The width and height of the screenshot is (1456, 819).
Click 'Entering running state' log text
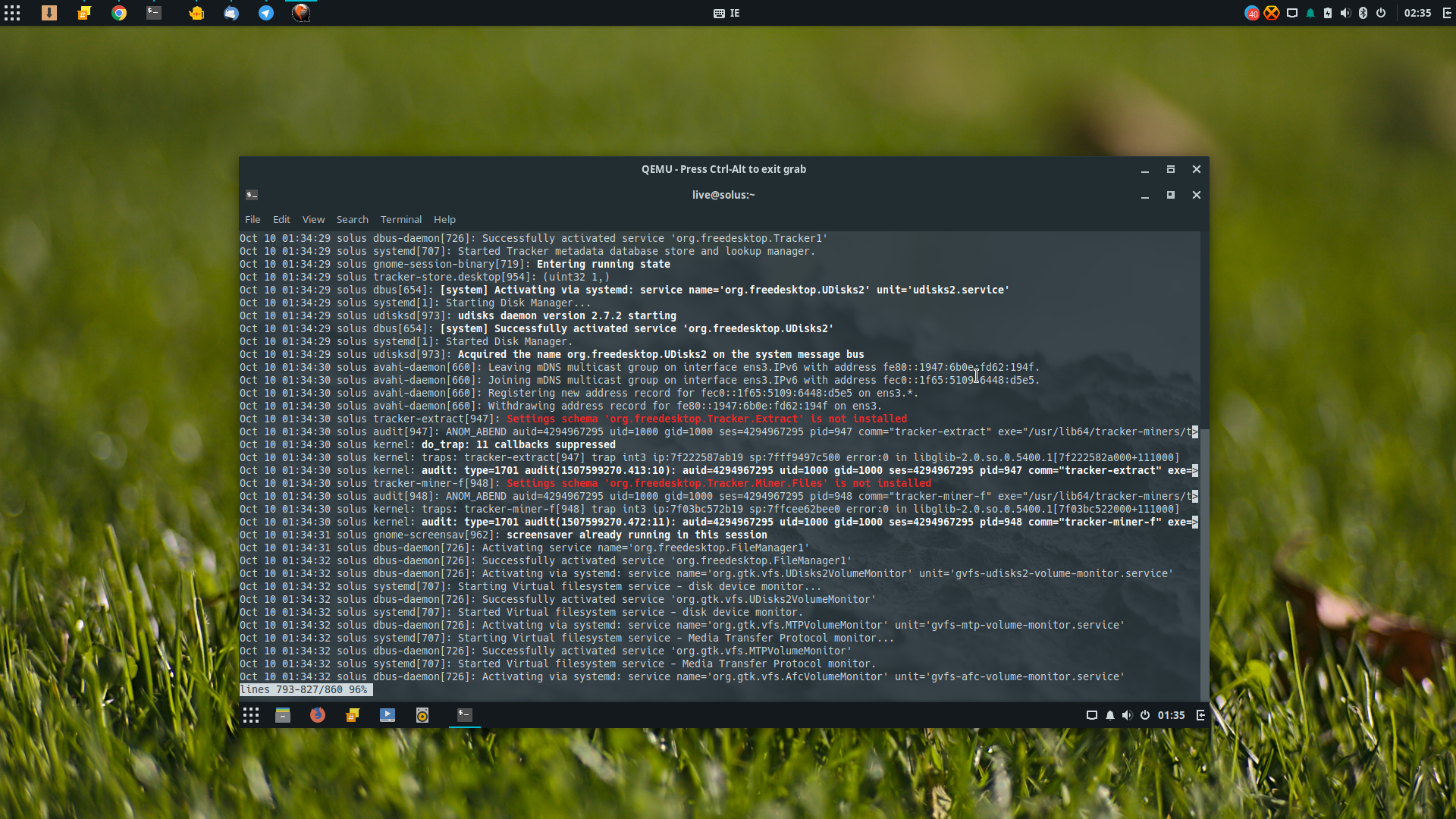click(604, 264)
